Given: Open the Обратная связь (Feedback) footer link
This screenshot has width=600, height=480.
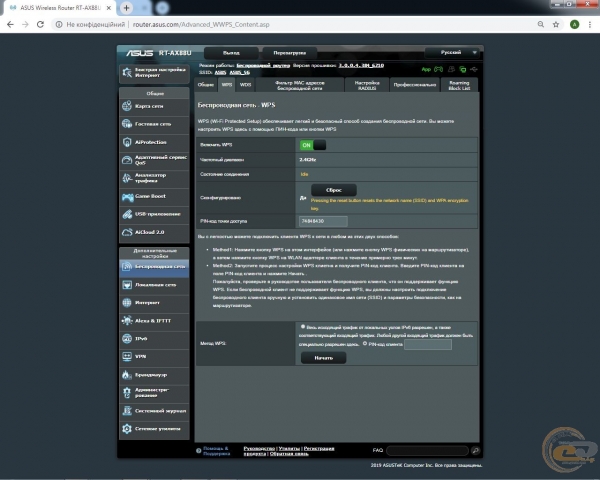Looking at the screenshot, I should click(x=289, y=454).
